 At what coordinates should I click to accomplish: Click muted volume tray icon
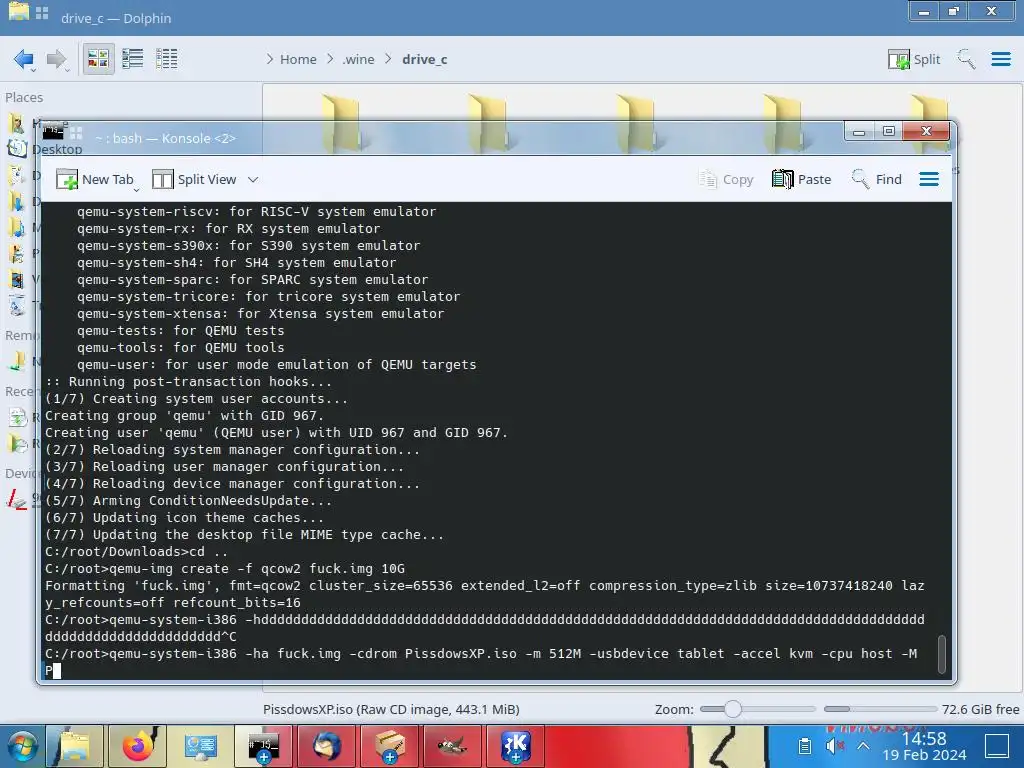pyautogui.click(x=834, y=746)
